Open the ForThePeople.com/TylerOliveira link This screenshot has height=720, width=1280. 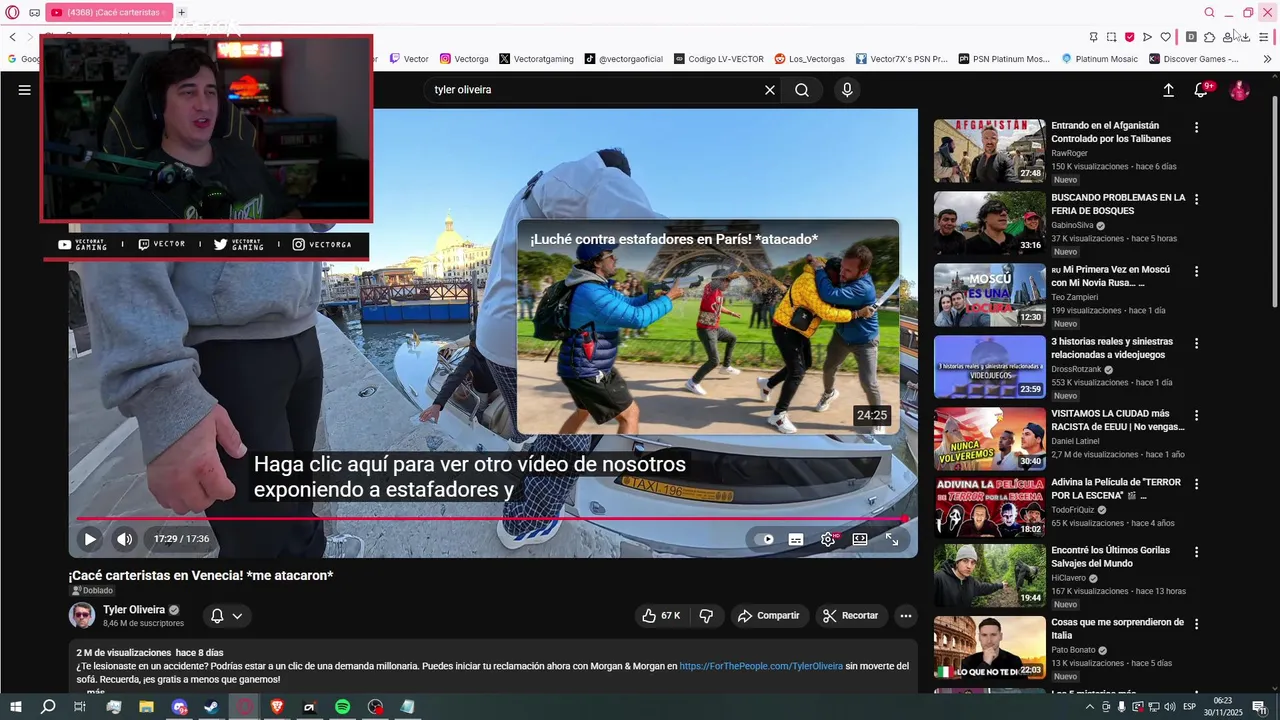(761, 666)
